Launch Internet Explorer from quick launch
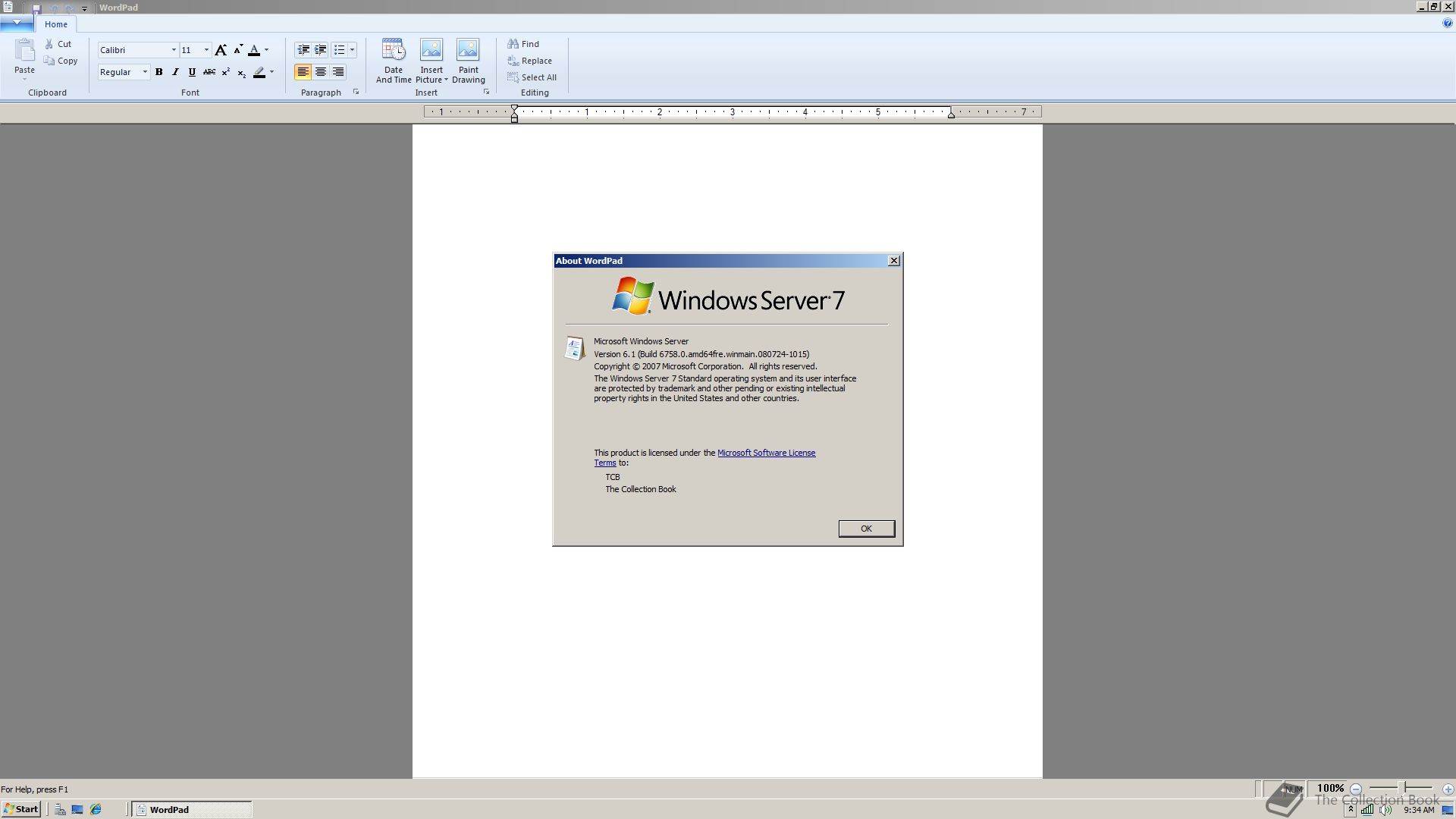Image resolution: width=1456 pixels, height=819 pixels. (x=96, y=809)
